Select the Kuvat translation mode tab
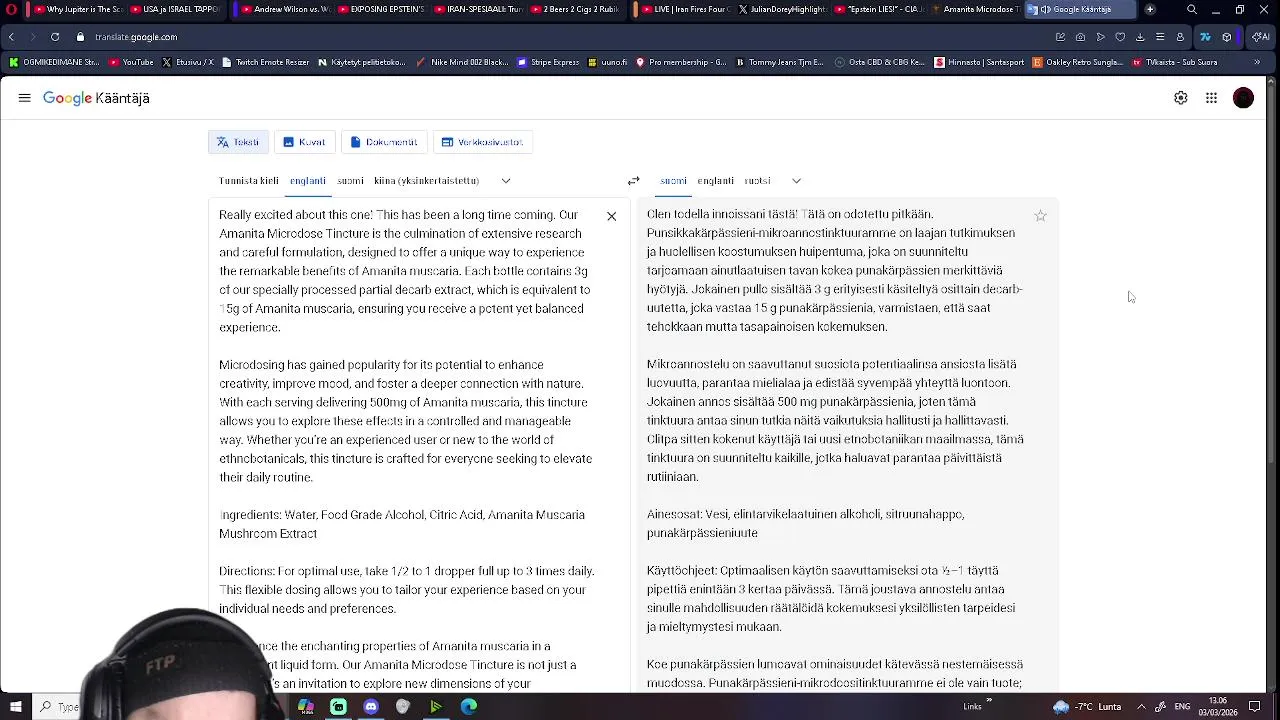Viewport: 1280px width, 720px height. [x=304, y=142]
